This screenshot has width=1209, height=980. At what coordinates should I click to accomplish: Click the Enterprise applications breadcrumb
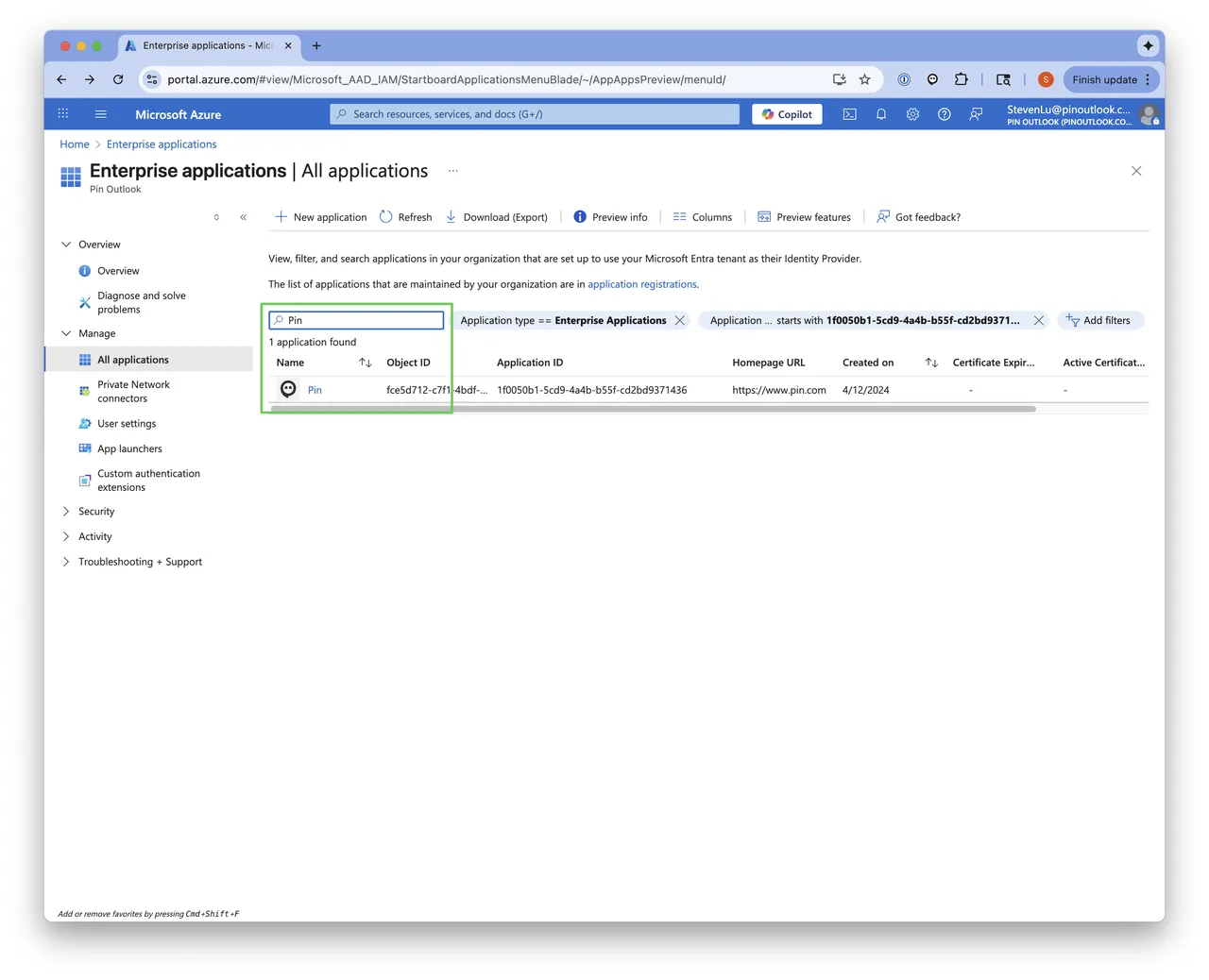[x=162, y=144]
